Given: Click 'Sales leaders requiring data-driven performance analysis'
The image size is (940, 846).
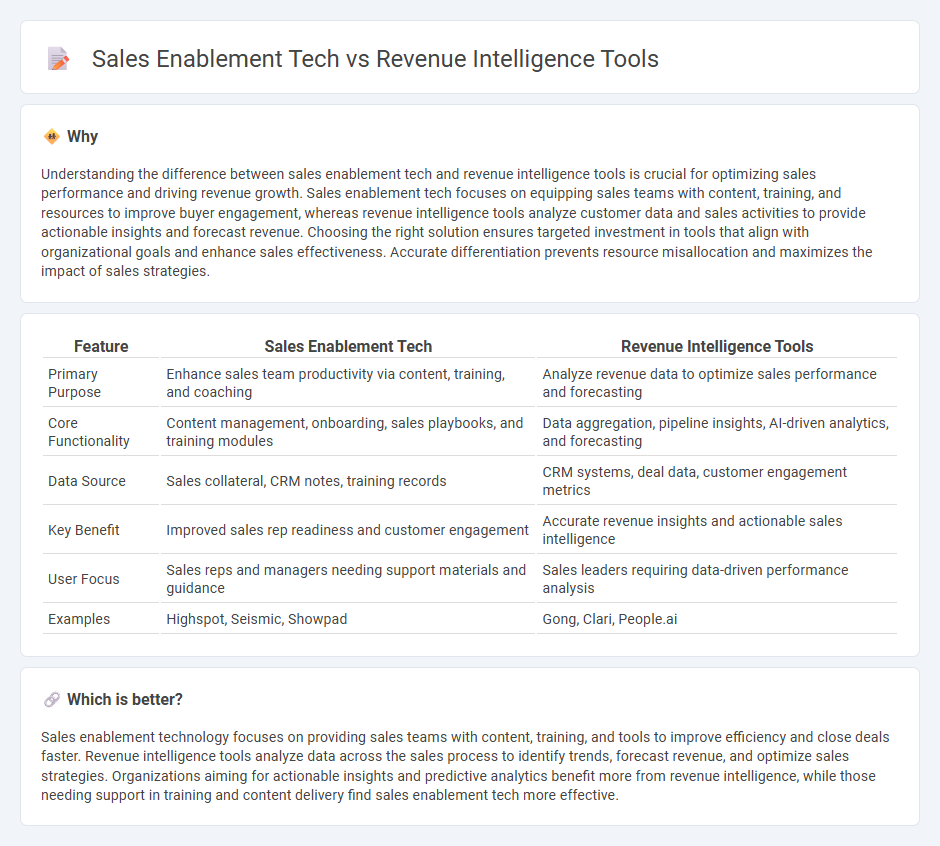Looking at the screenshot, I should coord(717,580).
